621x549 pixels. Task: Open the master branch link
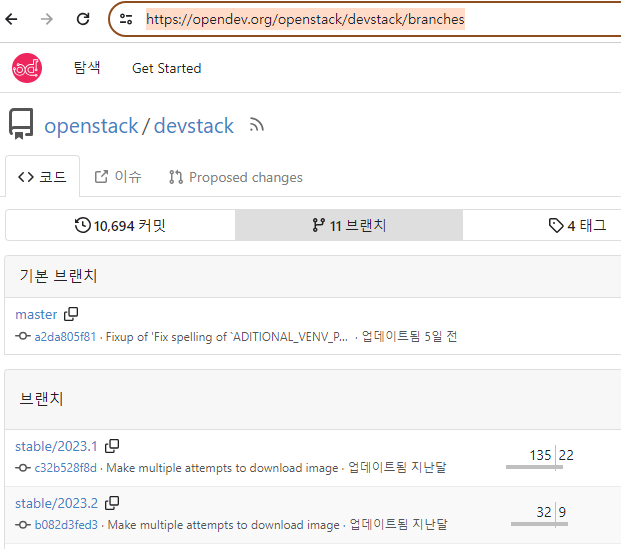[36, 314]
